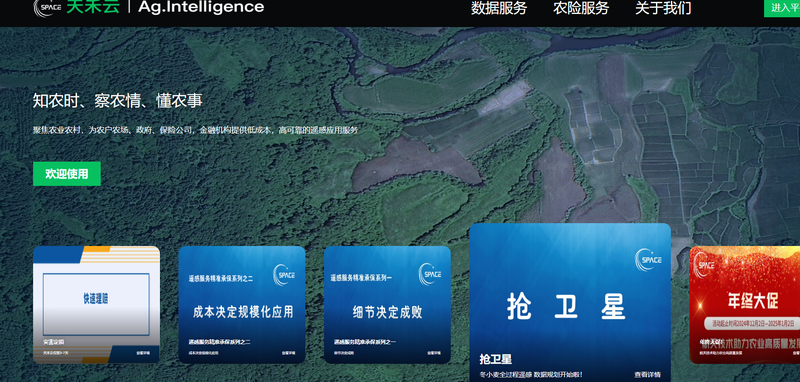The image size is (800, 382).
Task: Click the SPACE logo on 成本决定规模化应用 card
Action: [x=284, y=274]
